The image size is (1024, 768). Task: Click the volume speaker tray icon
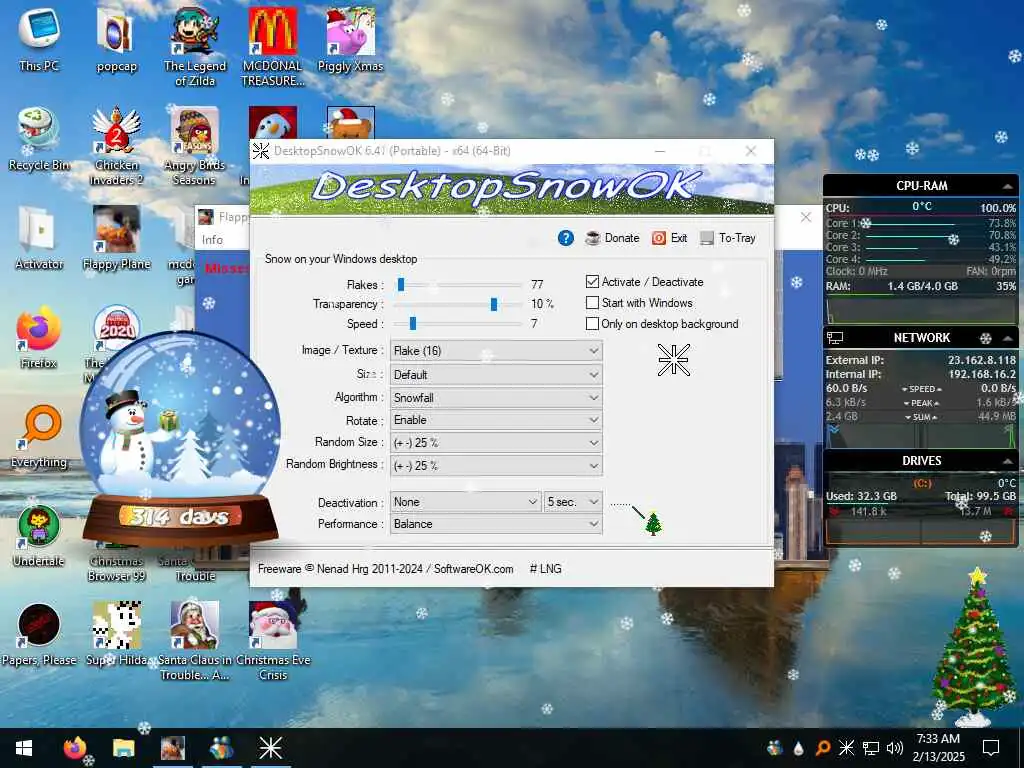[x=895, y=748]
